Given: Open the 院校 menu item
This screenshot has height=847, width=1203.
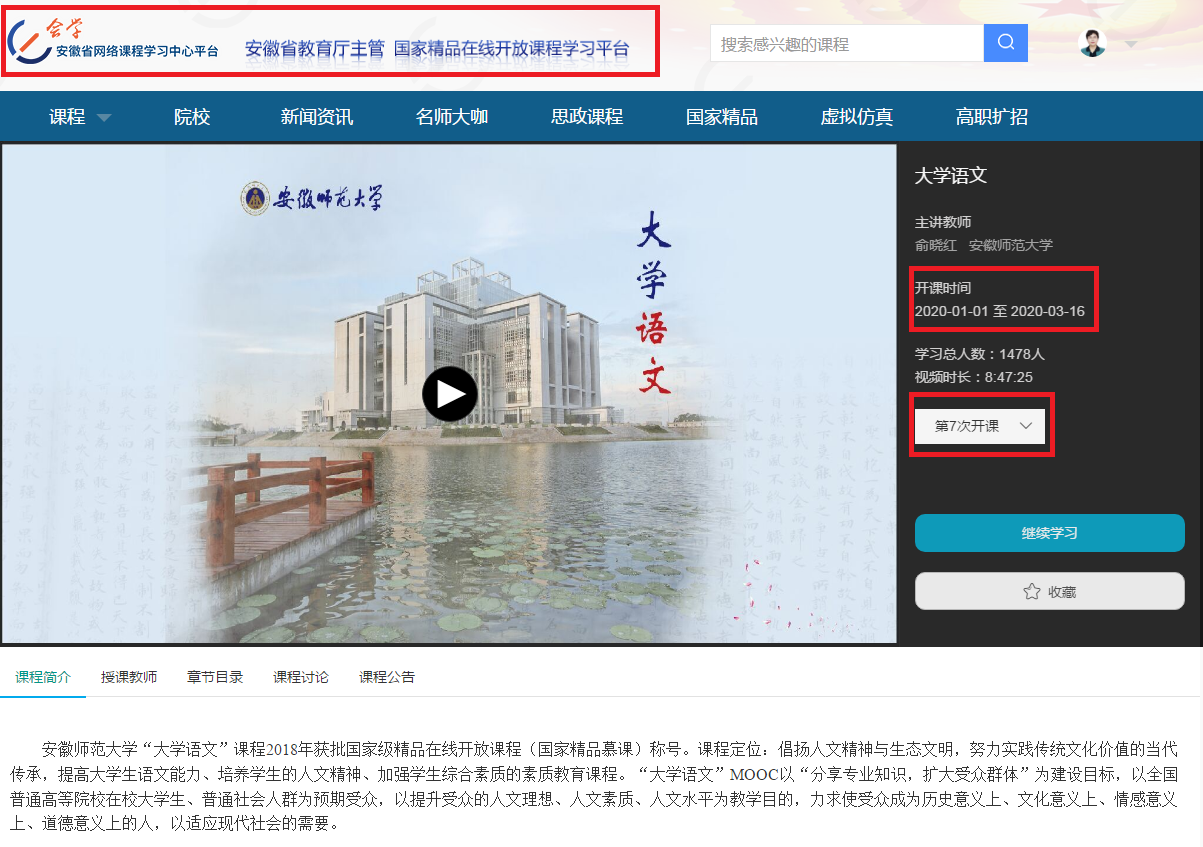Looking at the screenshot, I should pos(192,117).
